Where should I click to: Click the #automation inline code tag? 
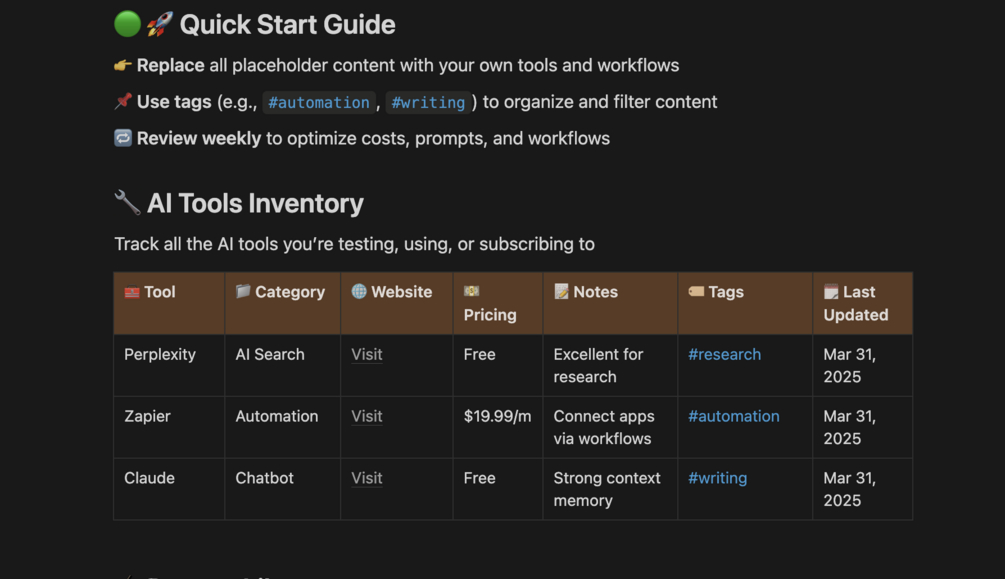coord(319,102)
